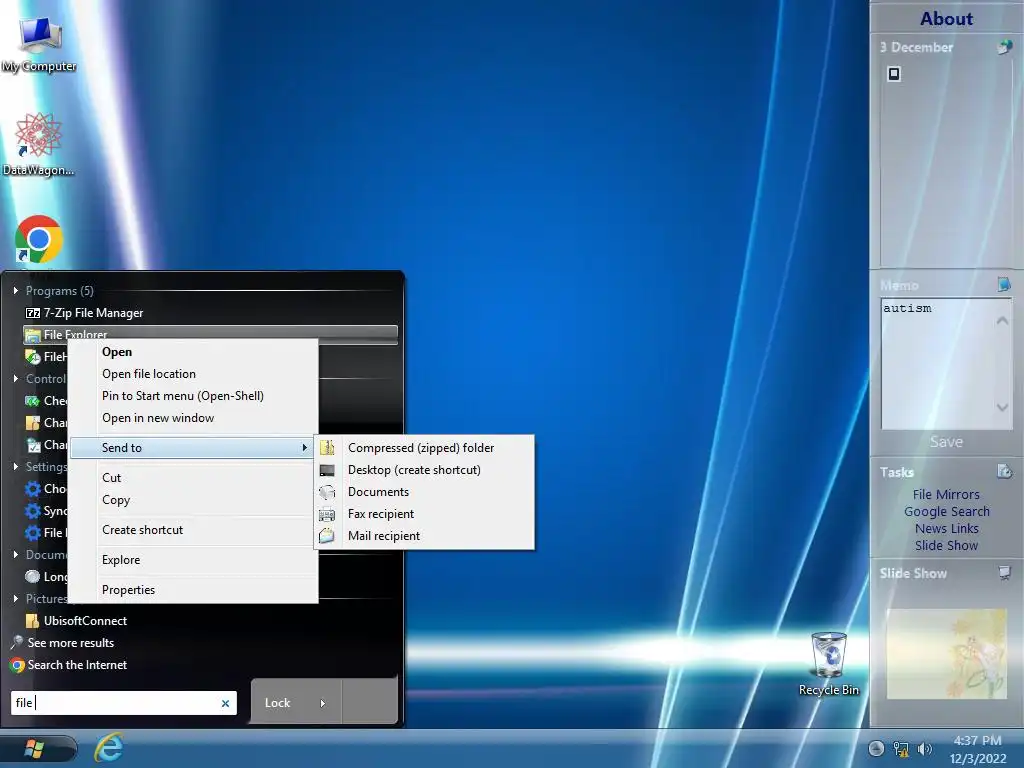The image size is (1024, 768).
Task: Click the Compressed (zipped) folder icon
Action: point(327,447)
